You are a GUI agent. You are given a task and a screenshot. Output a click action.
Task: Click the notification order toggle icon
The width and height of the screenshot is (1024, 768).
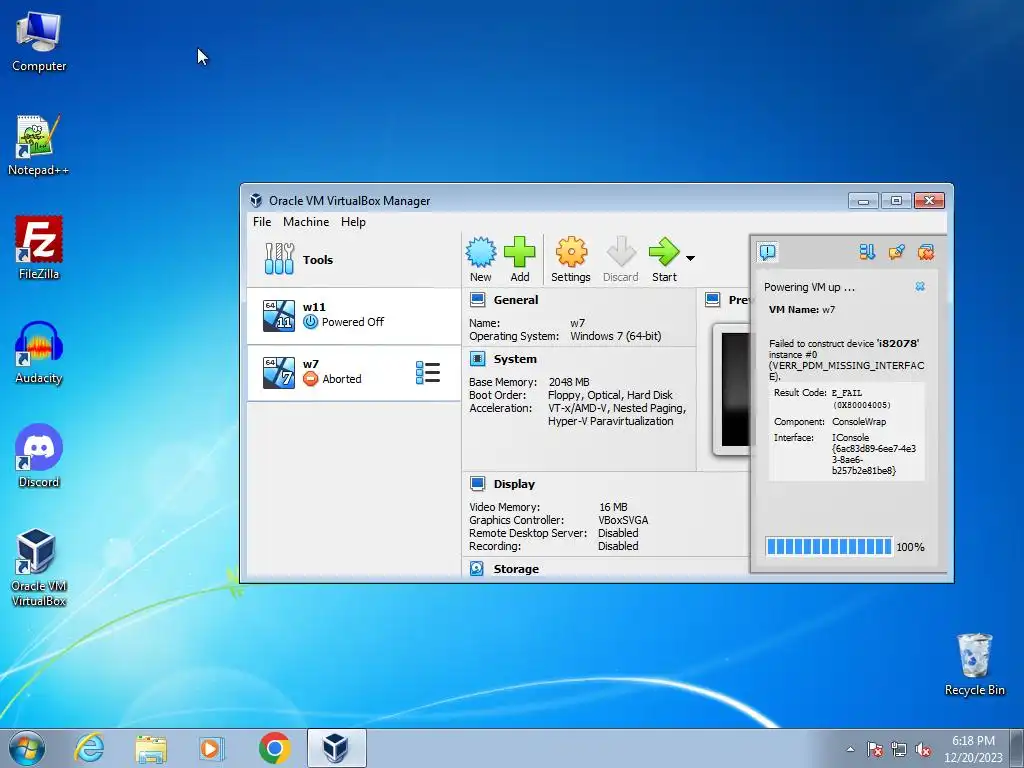(x=867, y=252)
